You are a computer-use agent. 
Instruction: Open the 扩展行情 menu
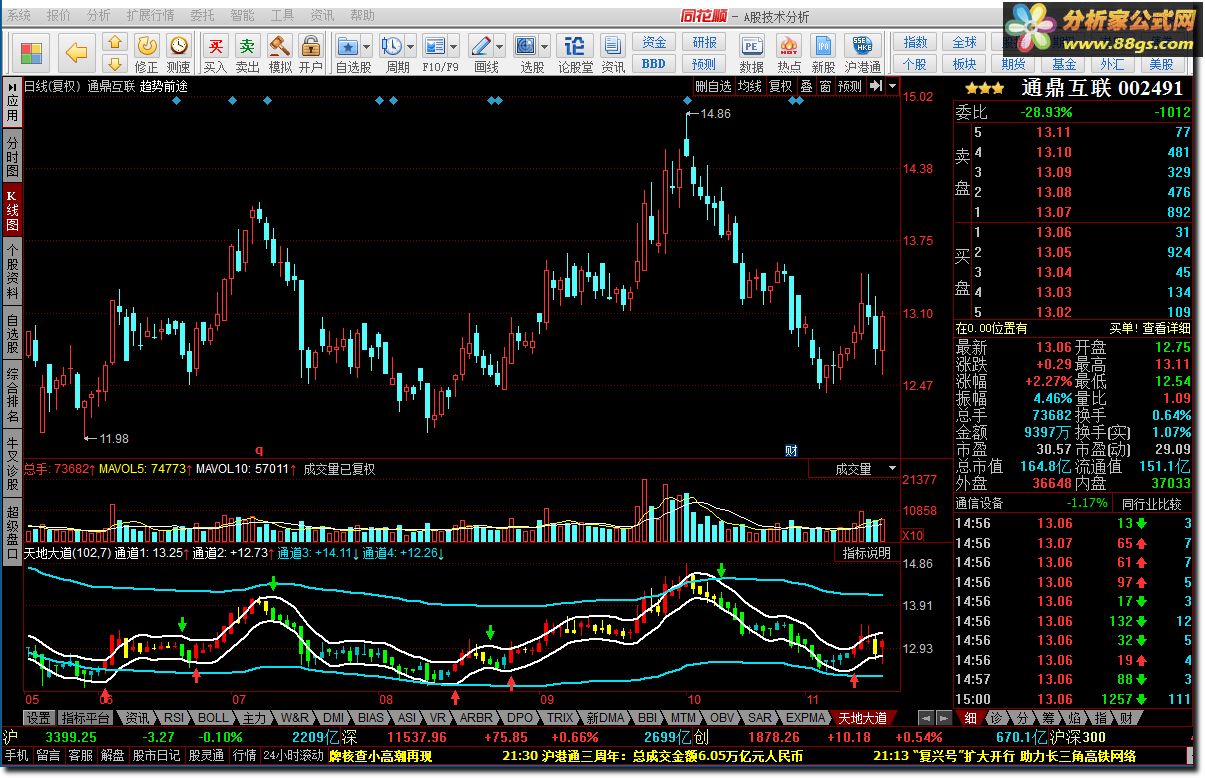point(150,16)
